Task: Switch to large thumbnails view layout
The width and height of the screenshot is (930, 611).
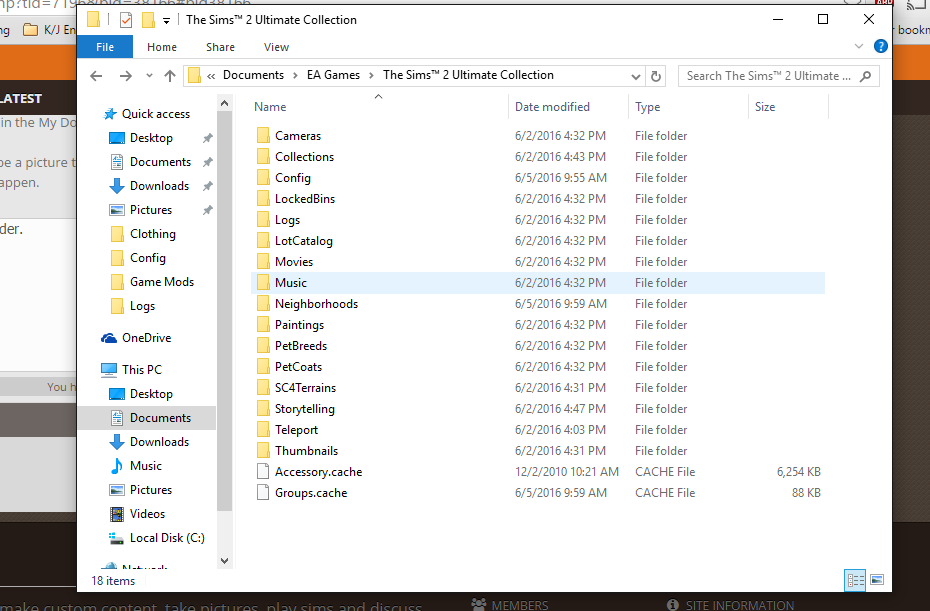Action: pos(877,579)
